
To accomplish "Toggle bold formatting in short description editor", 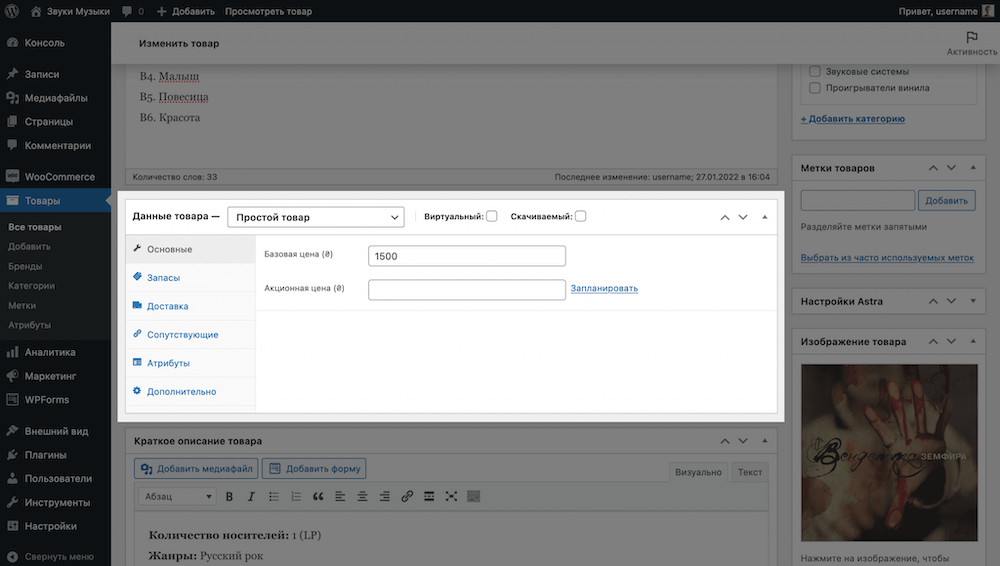I will [229, 496].
